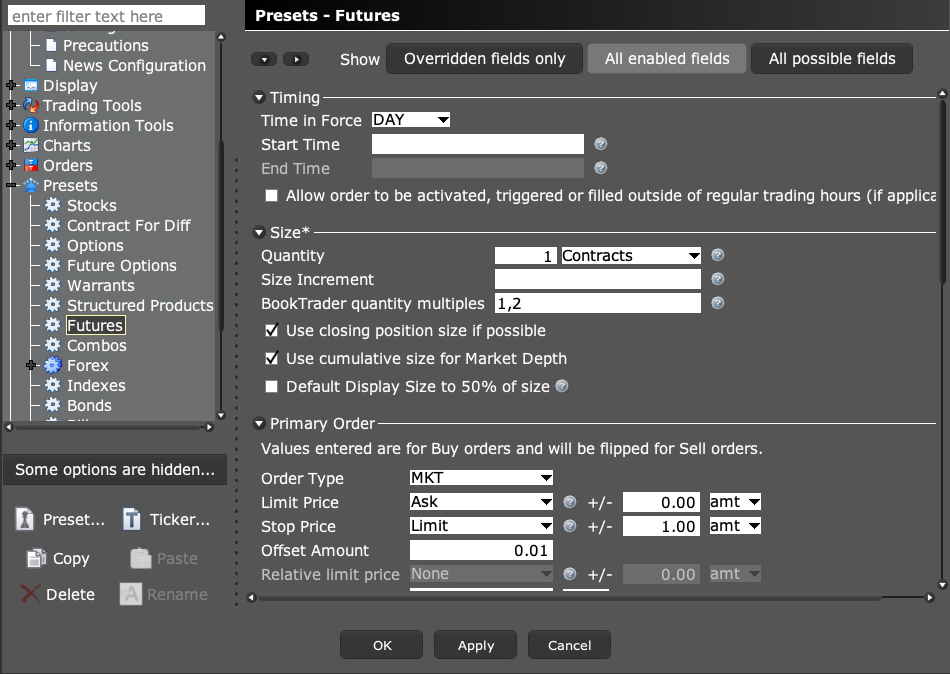The image size is (950, 674).
Task: Open help icon next to Stop Price
Action: click(570, 526)
